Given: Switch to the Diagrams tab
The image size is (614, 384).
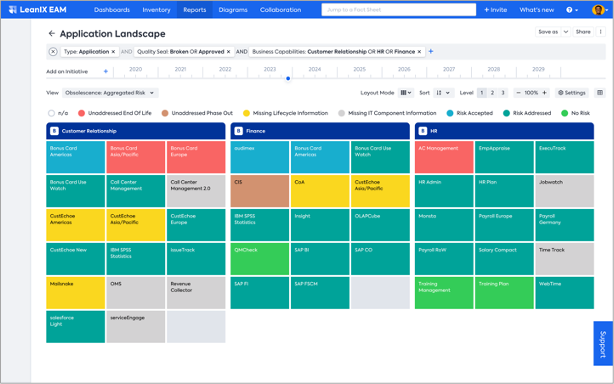Looking at the screenshot, I should 233,10.
